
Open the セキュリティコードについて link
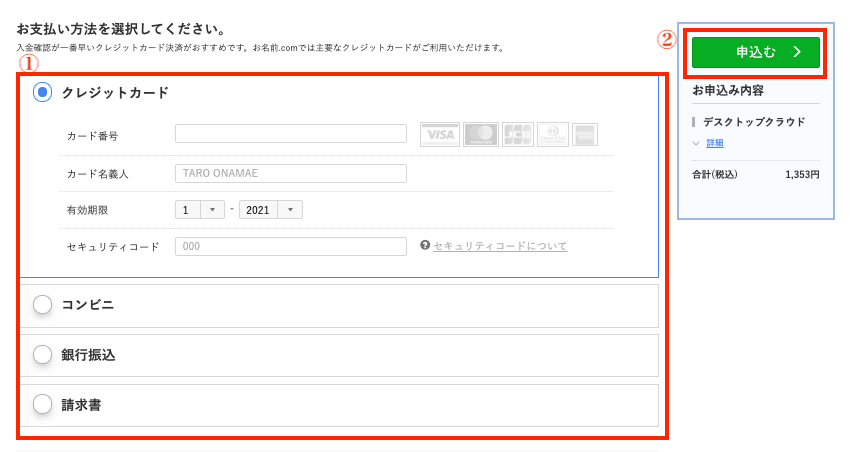pyautogui.click(x=500, y=246)
